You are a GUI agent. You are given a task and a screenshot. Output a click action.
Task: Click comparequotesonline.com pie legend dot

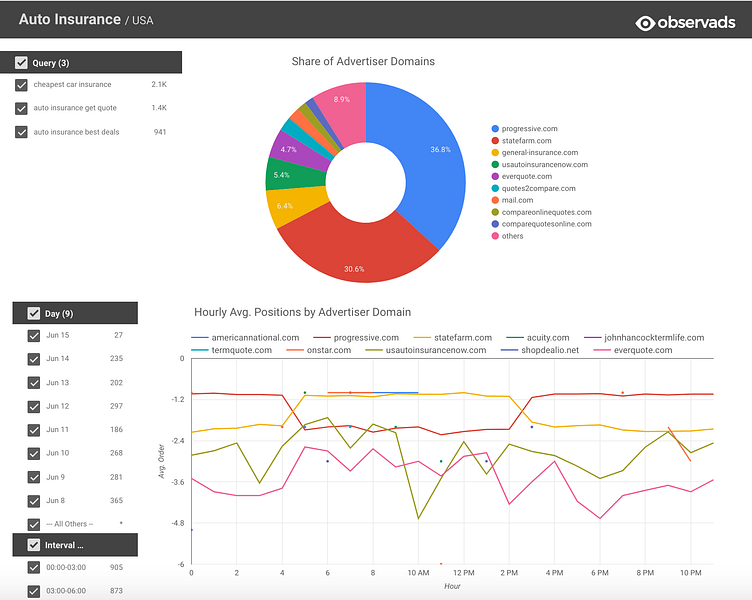point(495,224)
